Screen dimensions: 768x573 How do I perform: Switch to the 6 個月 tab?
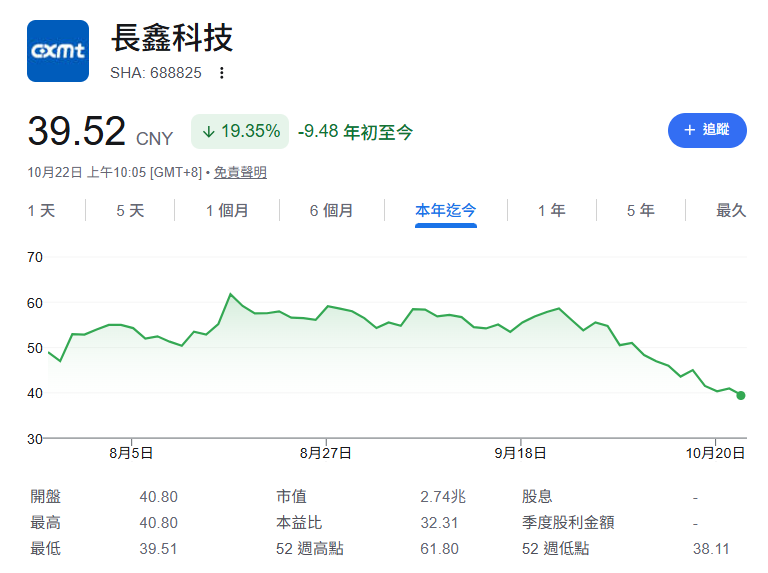click(332, 211)
